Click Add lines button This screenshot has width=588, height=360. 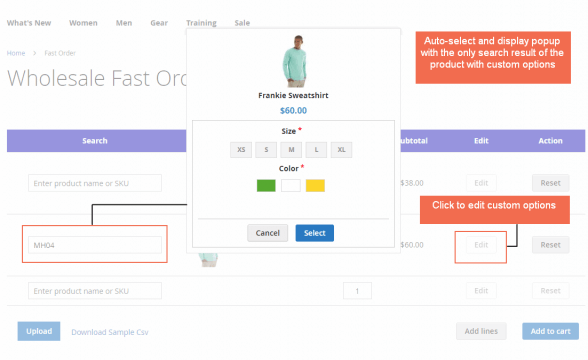coord(481,331)
